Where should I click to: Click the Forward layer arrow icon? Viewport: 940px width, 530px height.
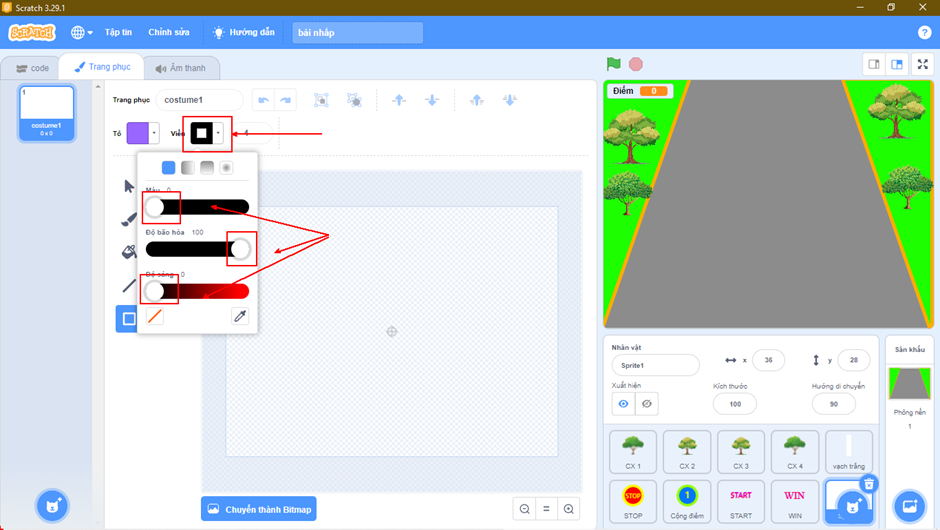tap(399, 100)
